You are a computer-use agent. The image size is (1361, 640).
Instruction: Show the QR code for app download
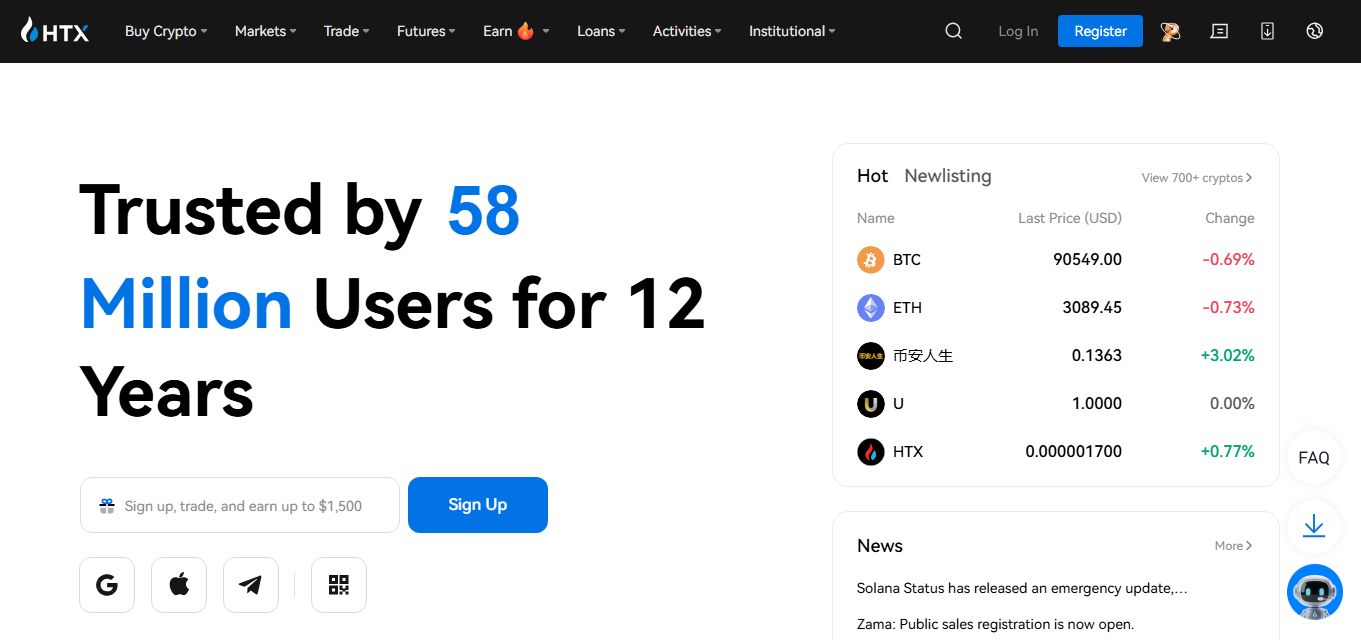click(x=339, y=584)
